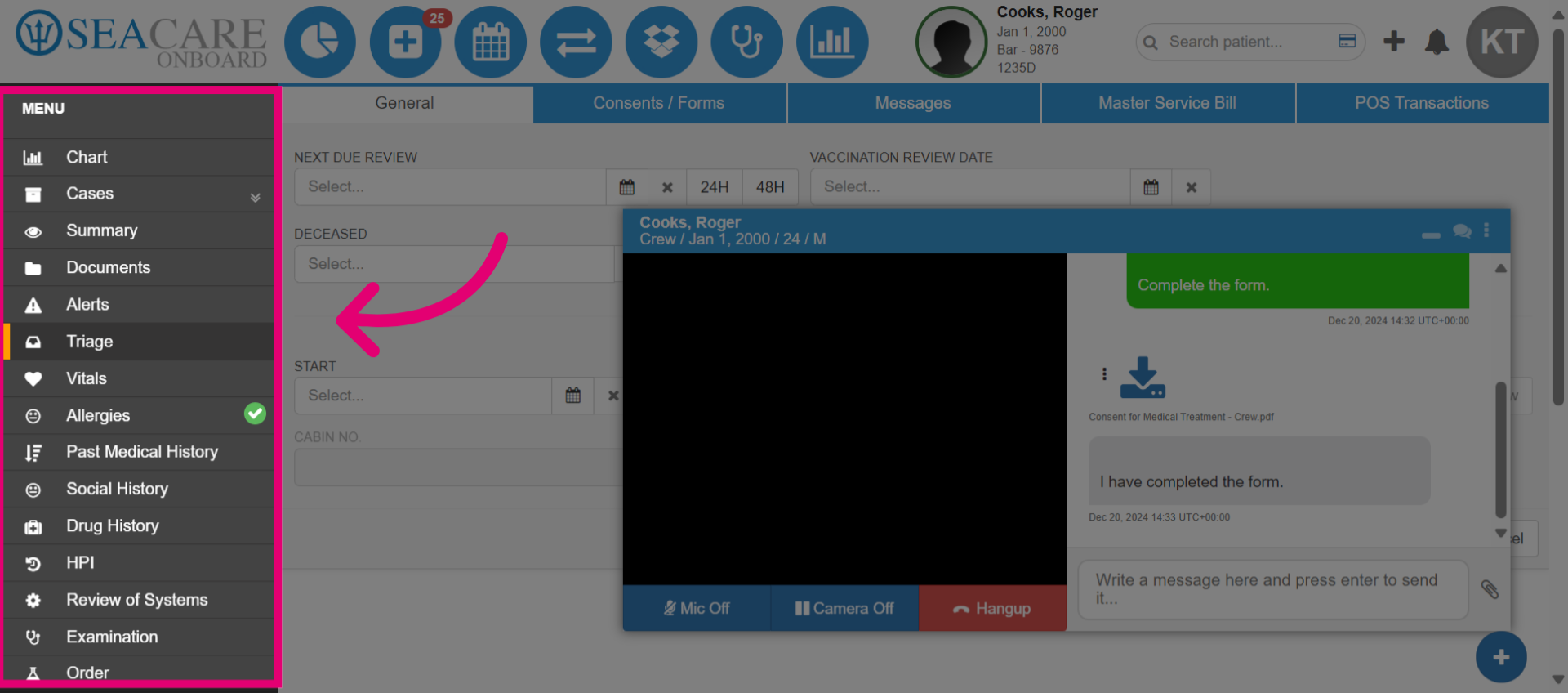The height and width of the screenshot is (693, 1568).
Task: Click the stethoscope icon
Action: tap(746, 42)
